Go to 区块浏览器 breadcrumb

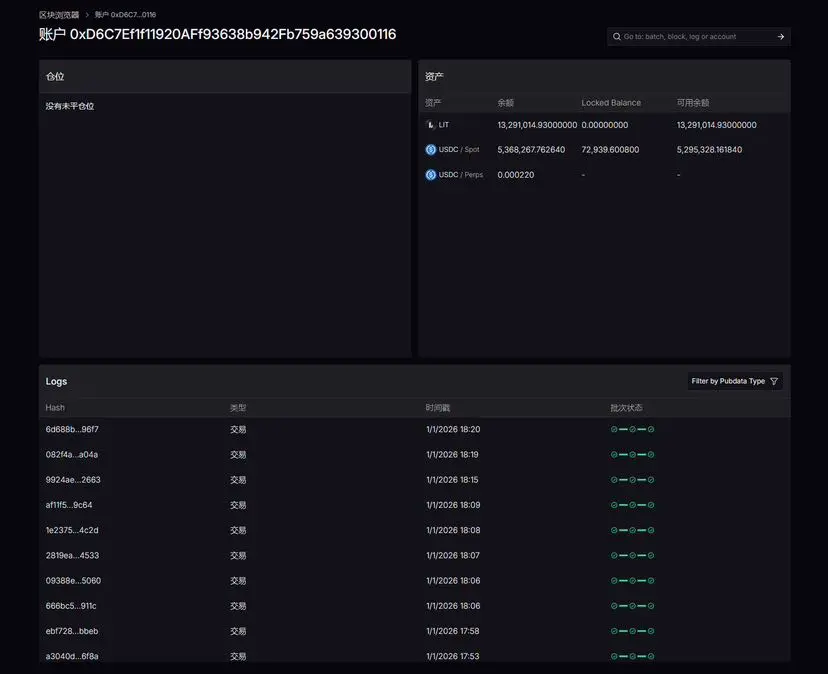coord(59,15)
